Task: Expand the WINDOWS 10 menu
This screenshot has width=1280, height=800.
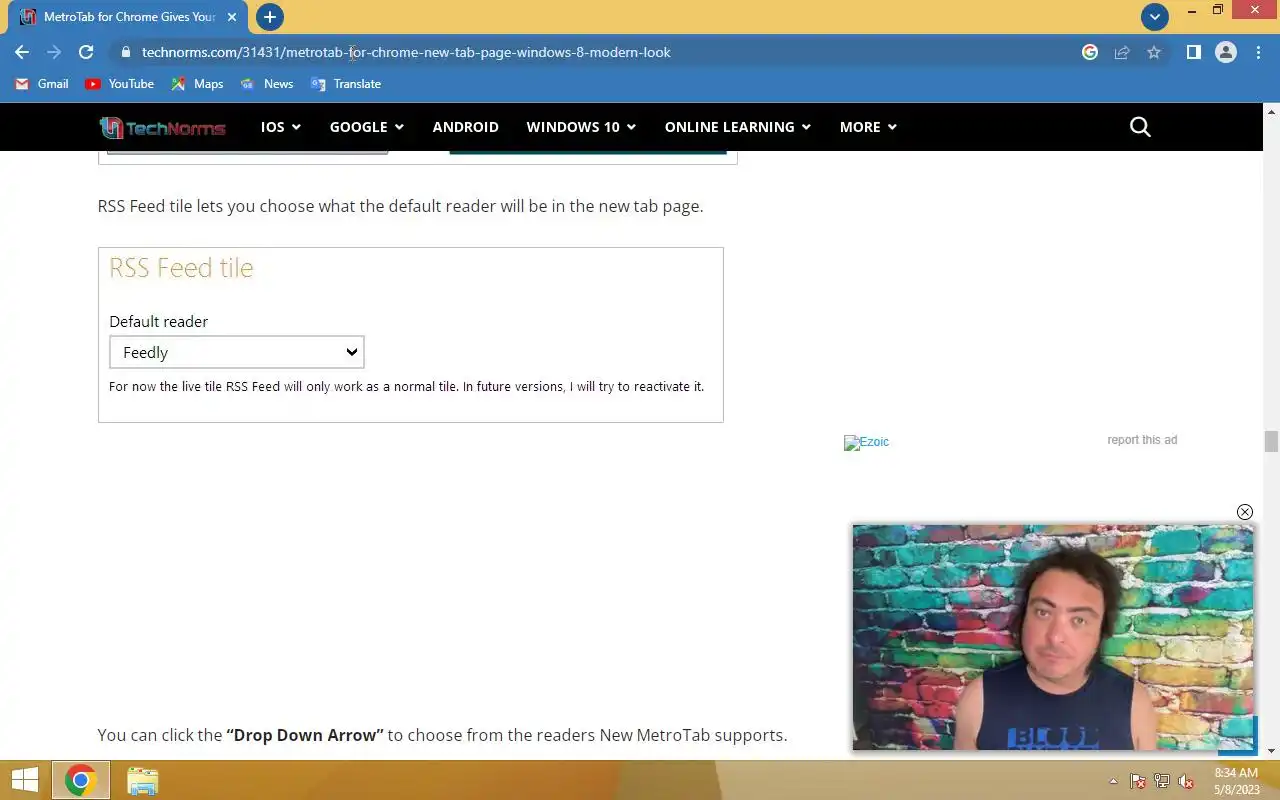Action: point(581,127)
